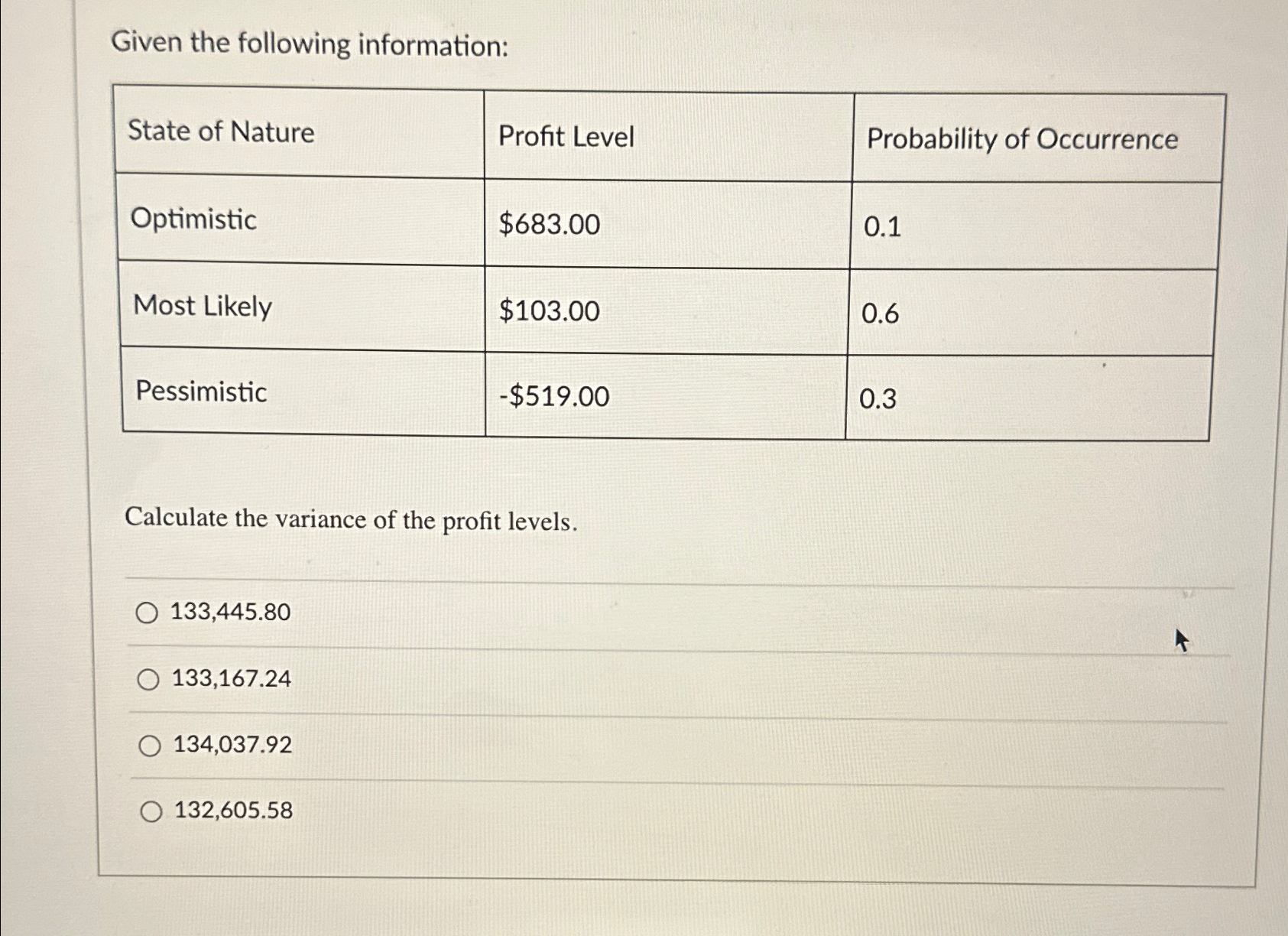1288x936 pixels.
Task: Click the State of Nature column header
Action: [221, 133]
